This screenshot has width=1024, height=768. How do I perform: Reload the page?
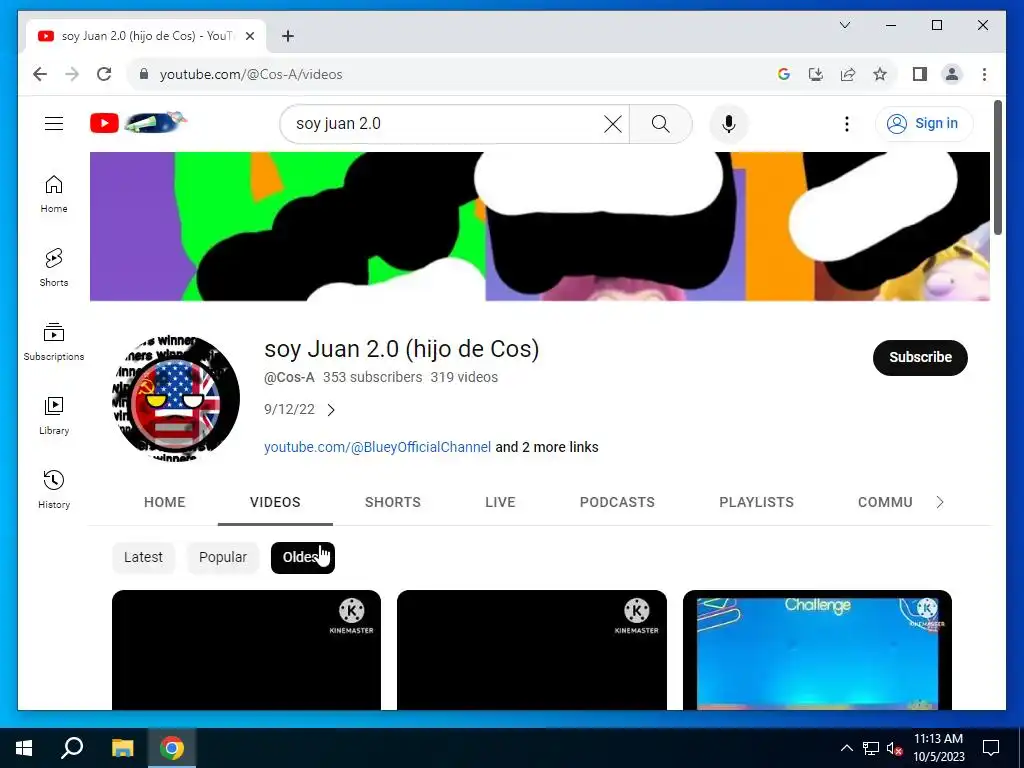point(104,74)
